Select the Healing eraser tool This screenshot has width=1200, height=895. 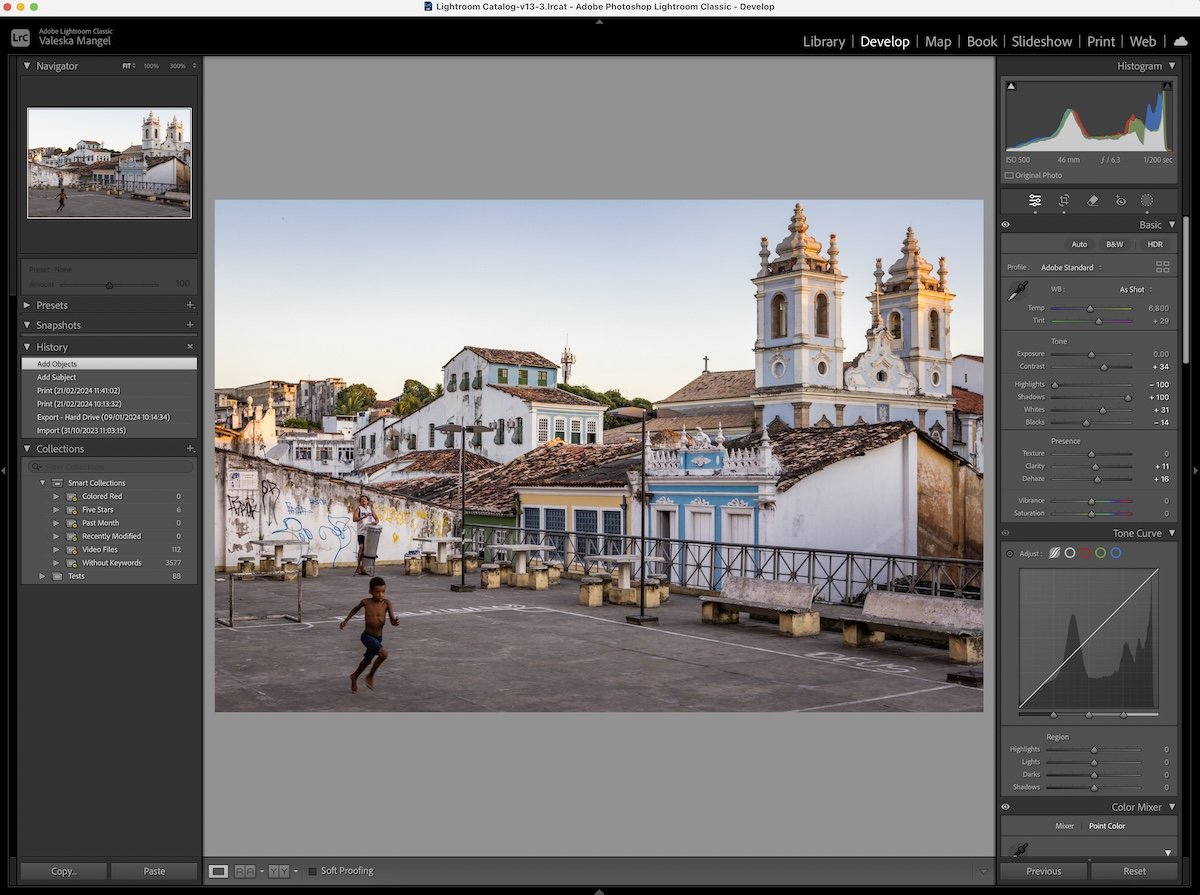1092,200
